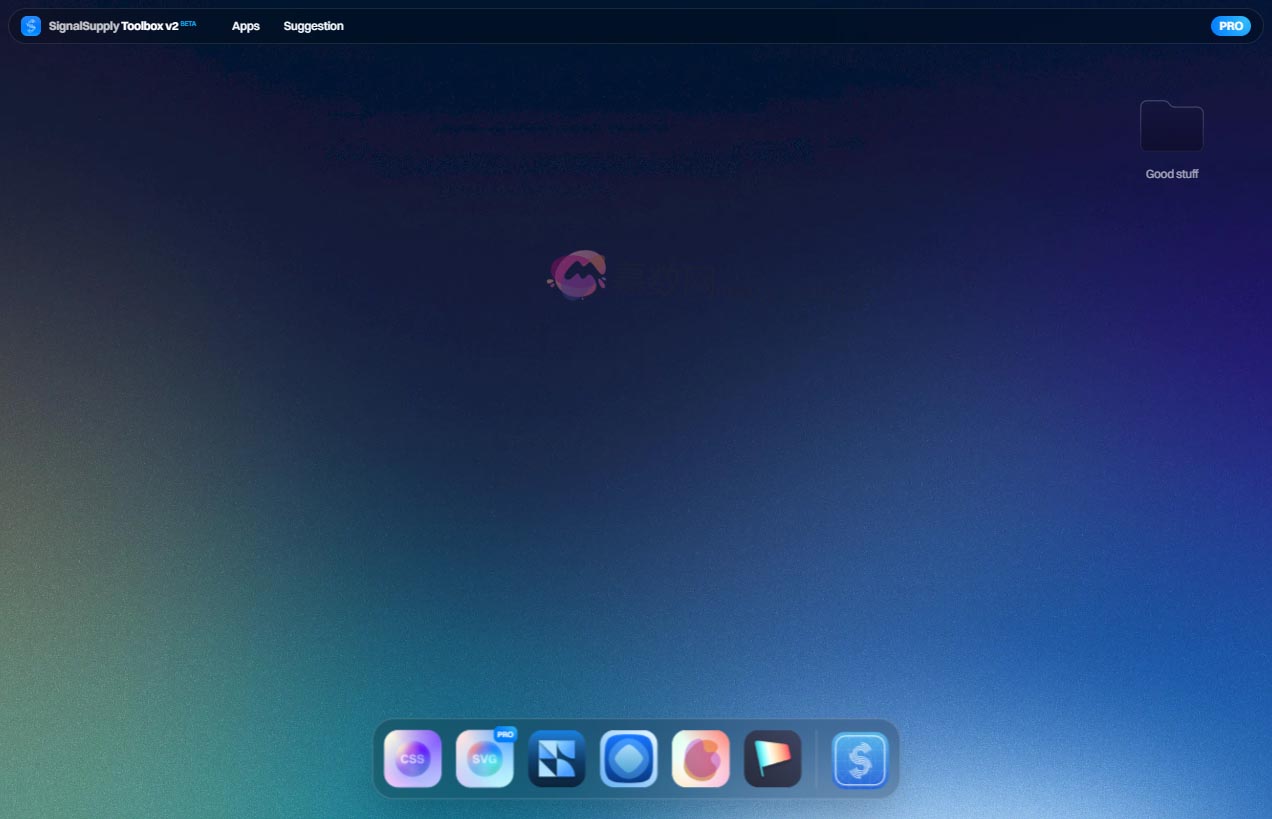Viewport: 1272px width, 819px height.
Task: Open the Good stuff folder
Action: pos(1171,126)
